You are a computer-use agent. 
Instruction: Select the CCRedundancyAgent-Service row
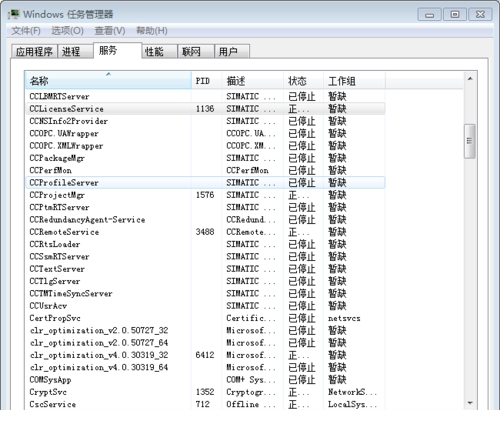click(x=205, y=220)
